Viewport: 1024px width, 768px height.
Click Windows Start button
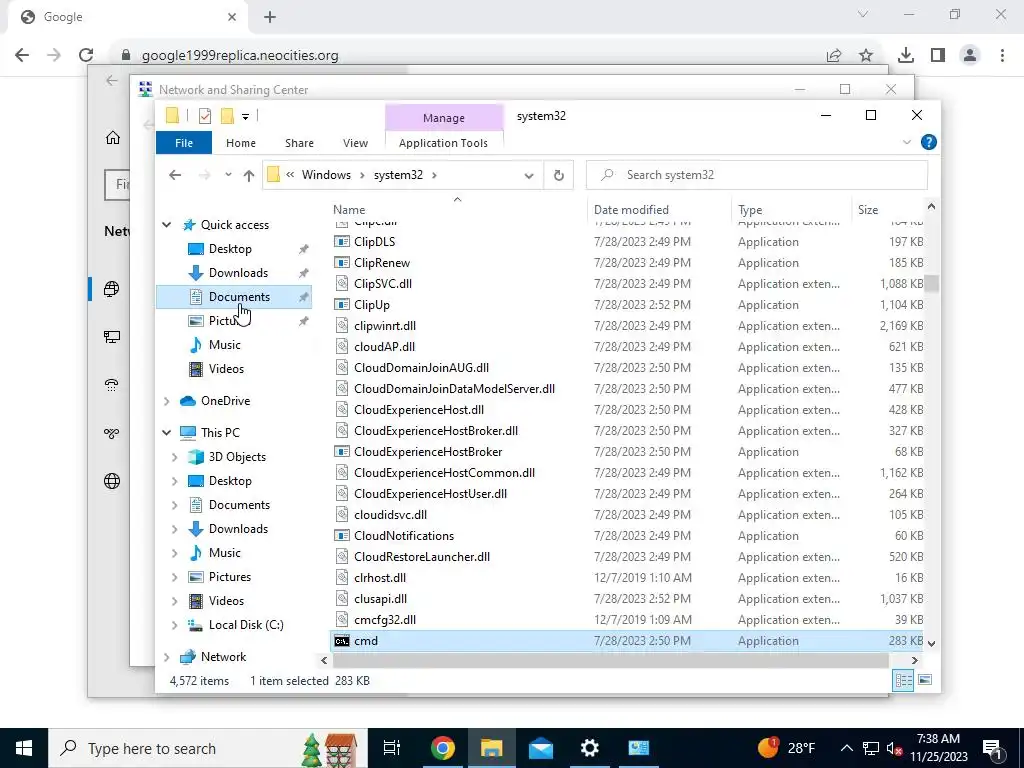(x=24, y=748)
